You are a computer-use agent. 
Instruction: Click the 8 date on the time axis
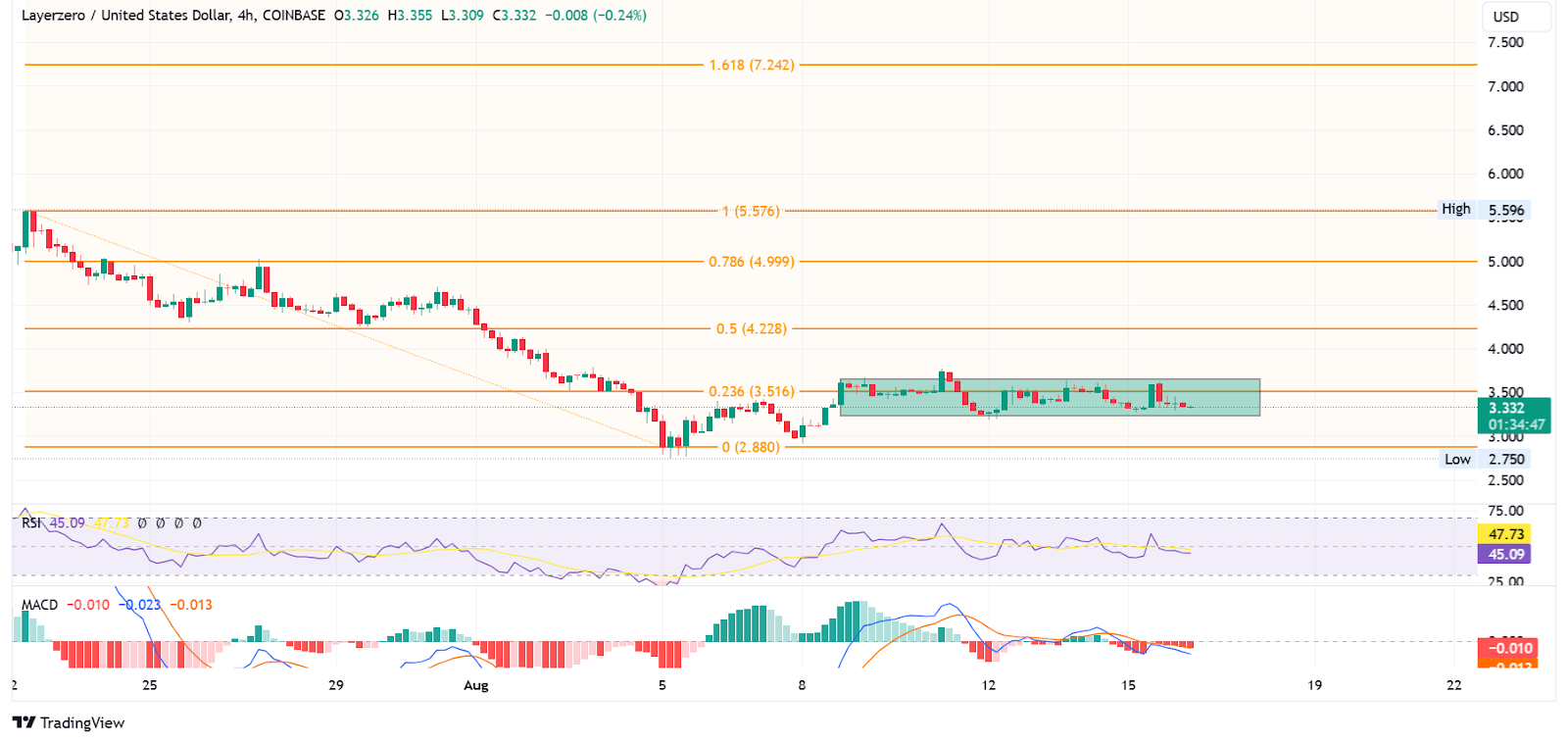tap(802, 685)
